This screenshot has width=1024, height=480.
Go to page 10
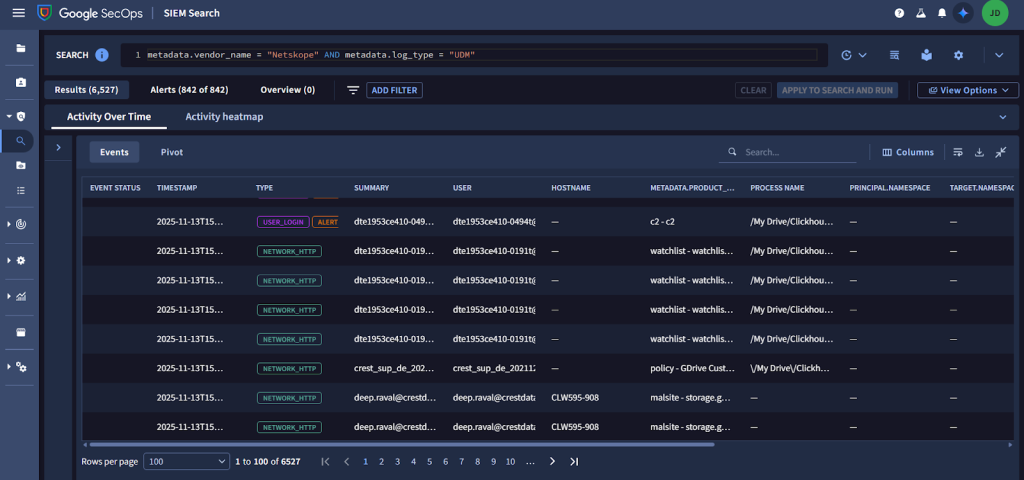[510, 462]
